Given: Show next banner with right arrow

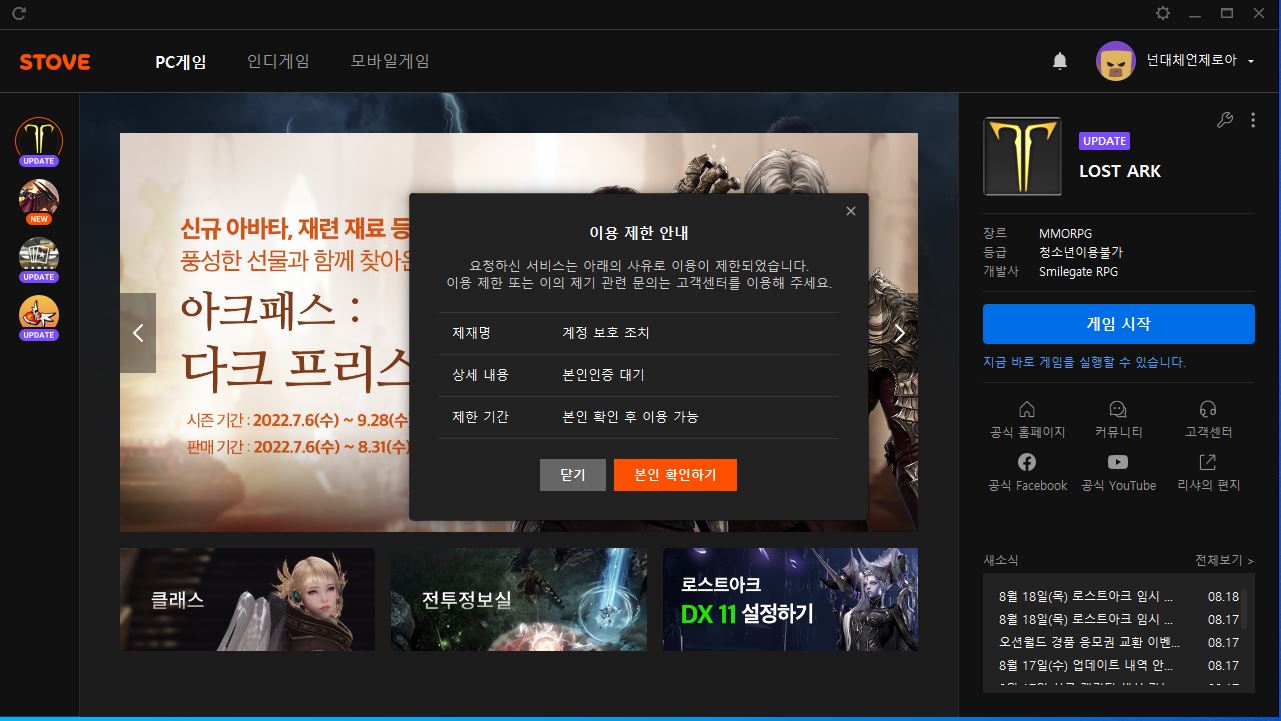Looking at the screenshot, I should (899, 333).
